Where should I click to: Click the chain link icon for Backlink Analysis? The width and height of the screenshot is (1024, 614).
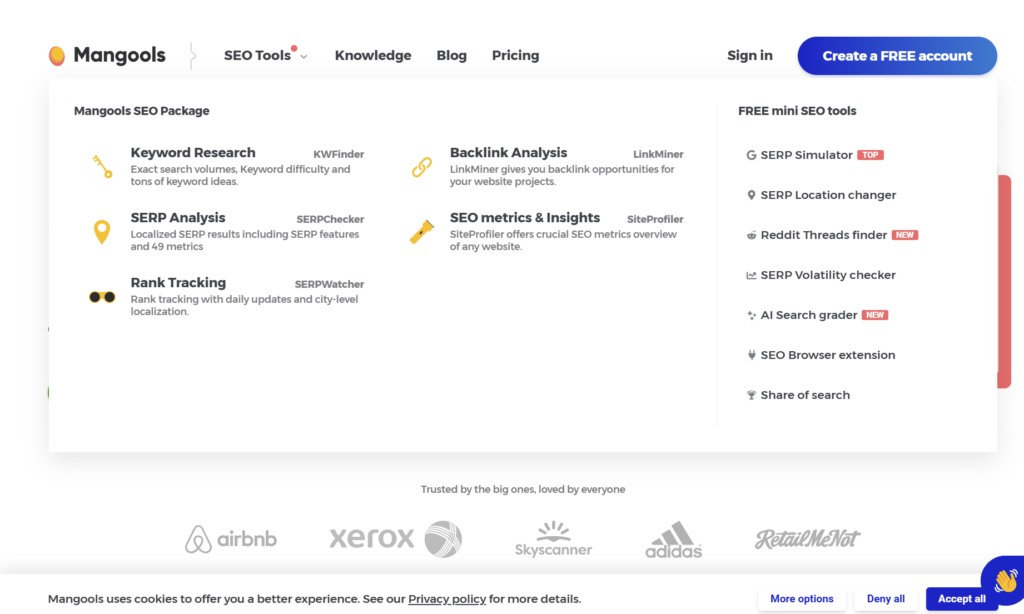click(421, 167)
